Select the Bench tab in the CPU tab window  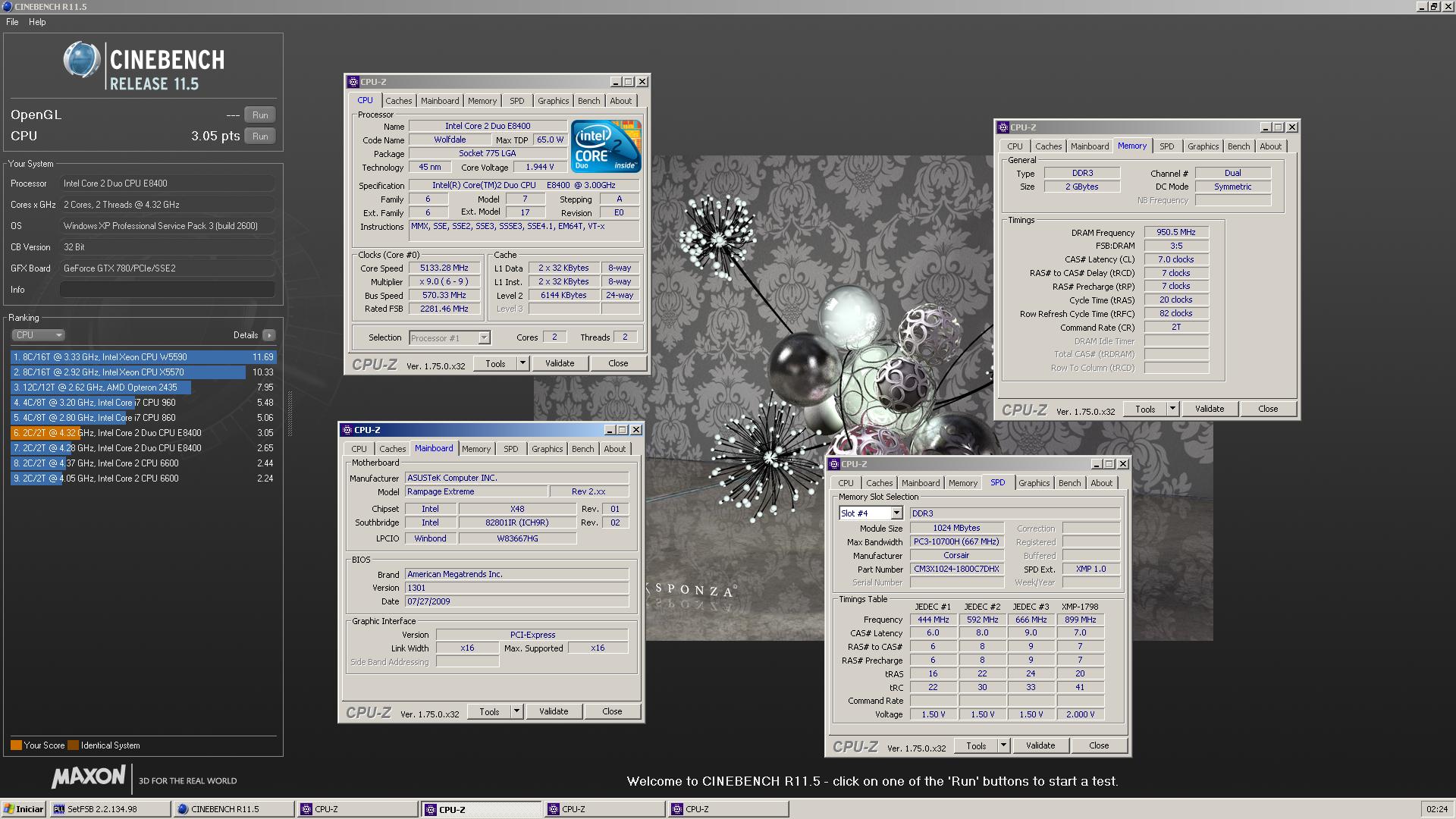coord(588,101)
